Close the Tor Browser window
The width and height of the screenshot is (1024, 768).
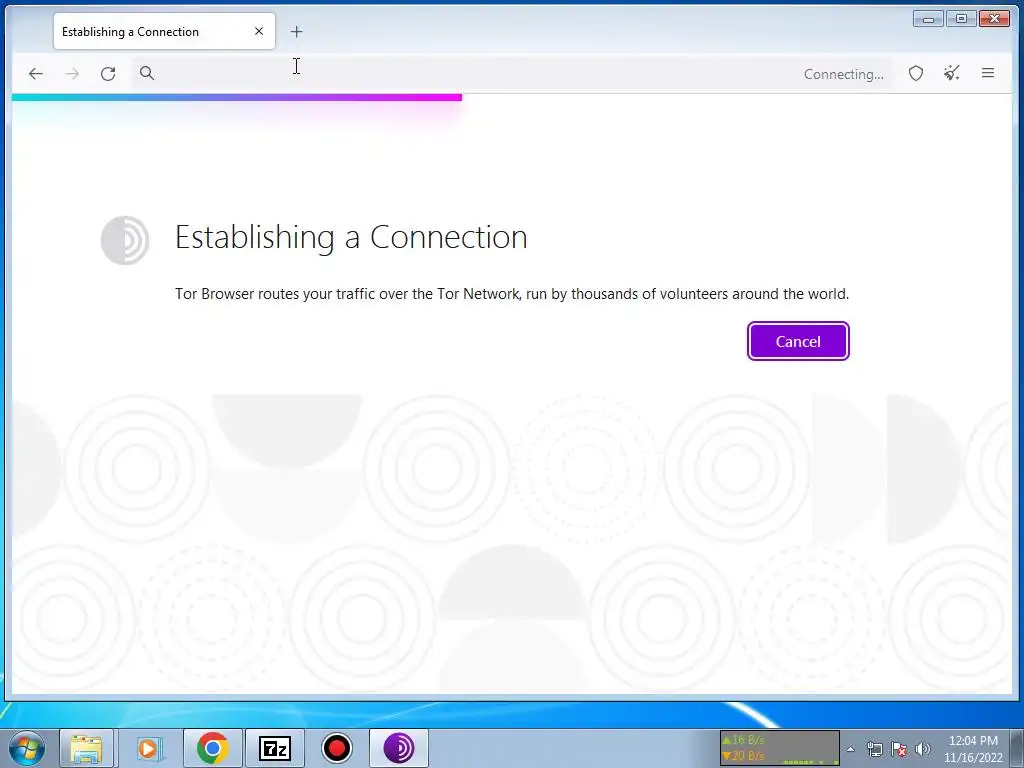tap(995, 18)
